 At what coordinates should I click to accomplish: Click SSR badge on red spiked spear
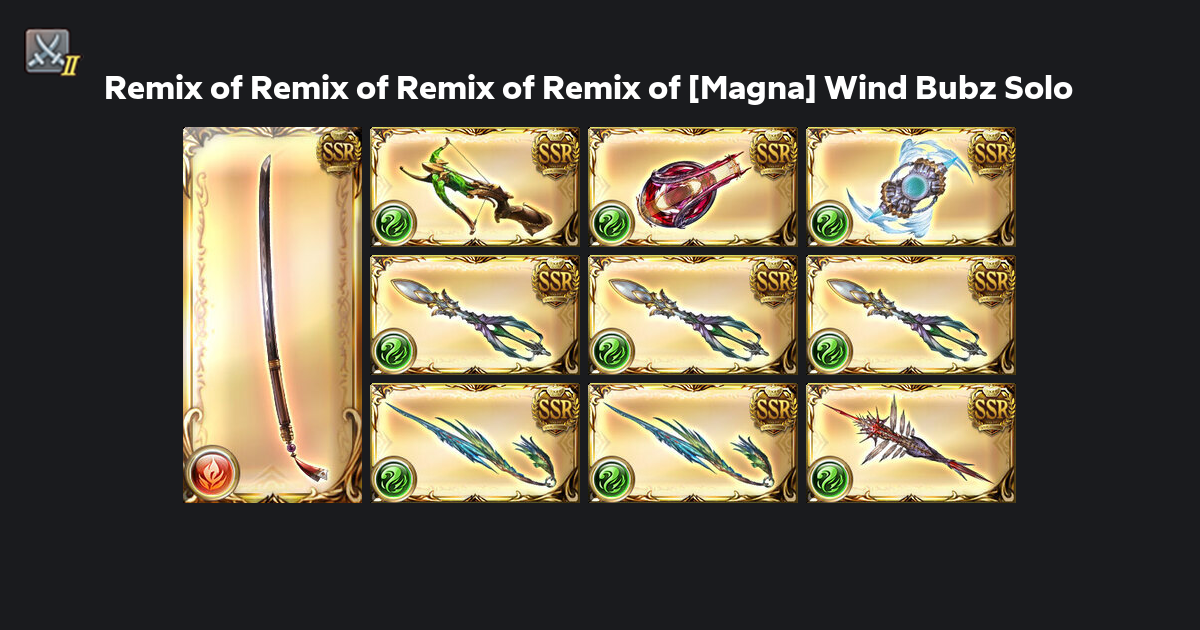click(x=992, y=407)
